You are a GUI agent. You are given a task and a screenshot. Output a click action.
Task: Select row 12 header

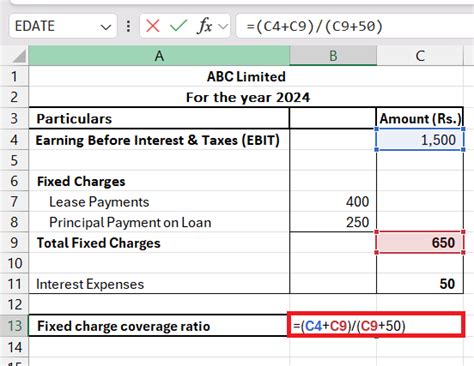pyautogui.click(x=14, y=305)
